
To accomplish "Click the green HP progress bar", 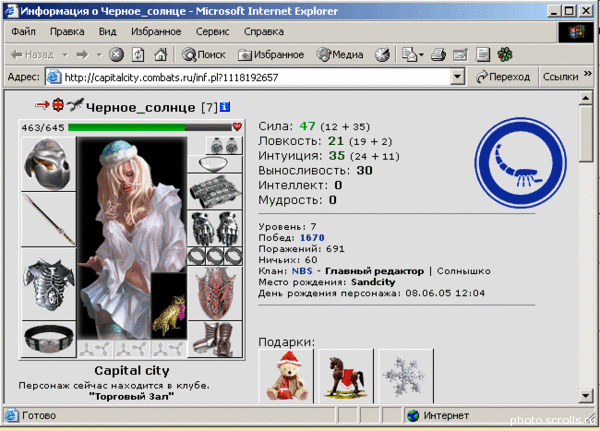I will pyautogui.click(x=126, y=127).
